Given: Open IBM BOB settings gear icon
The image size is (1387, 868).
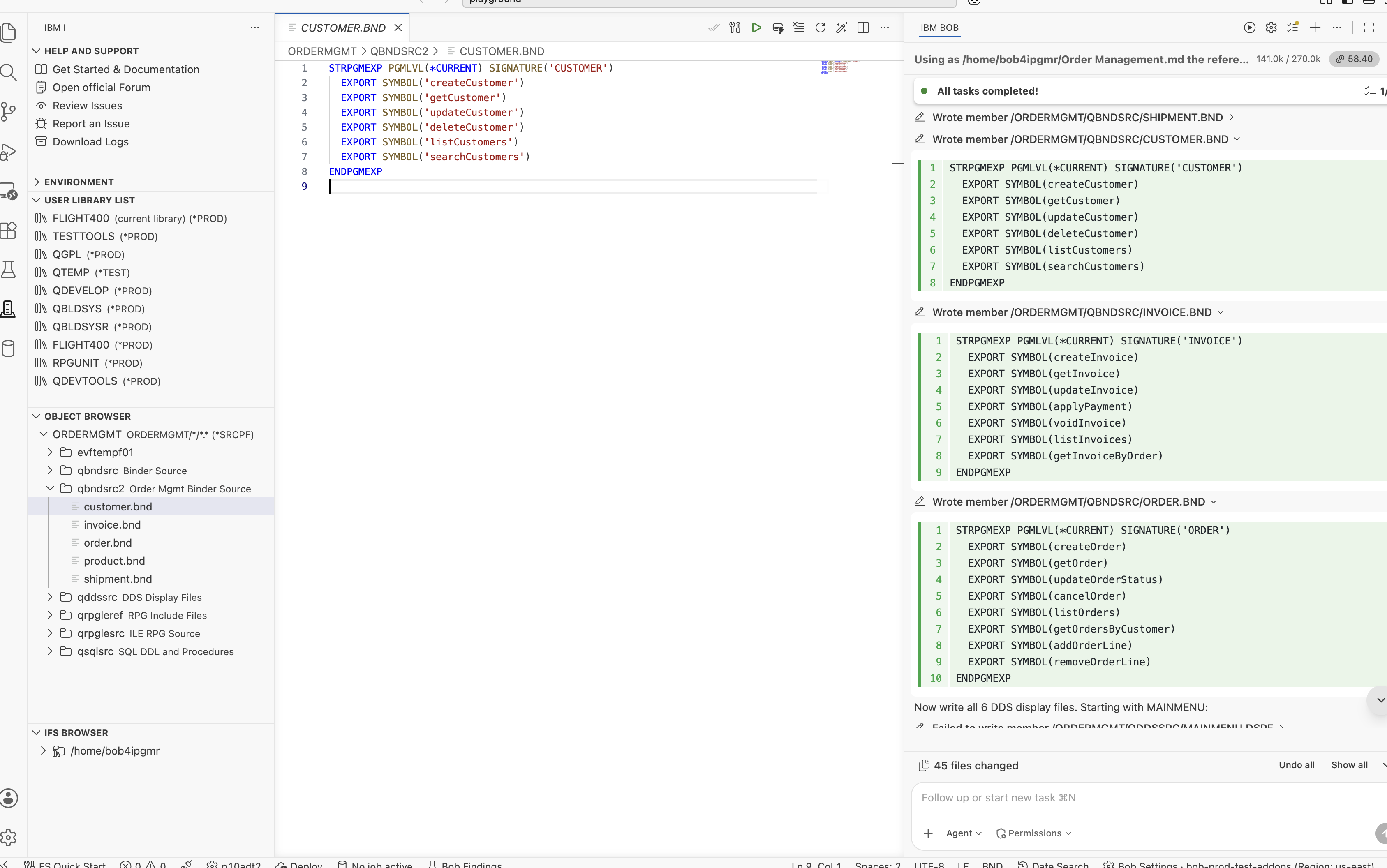Looking at the screenshot, I should tap(1271, 28).
